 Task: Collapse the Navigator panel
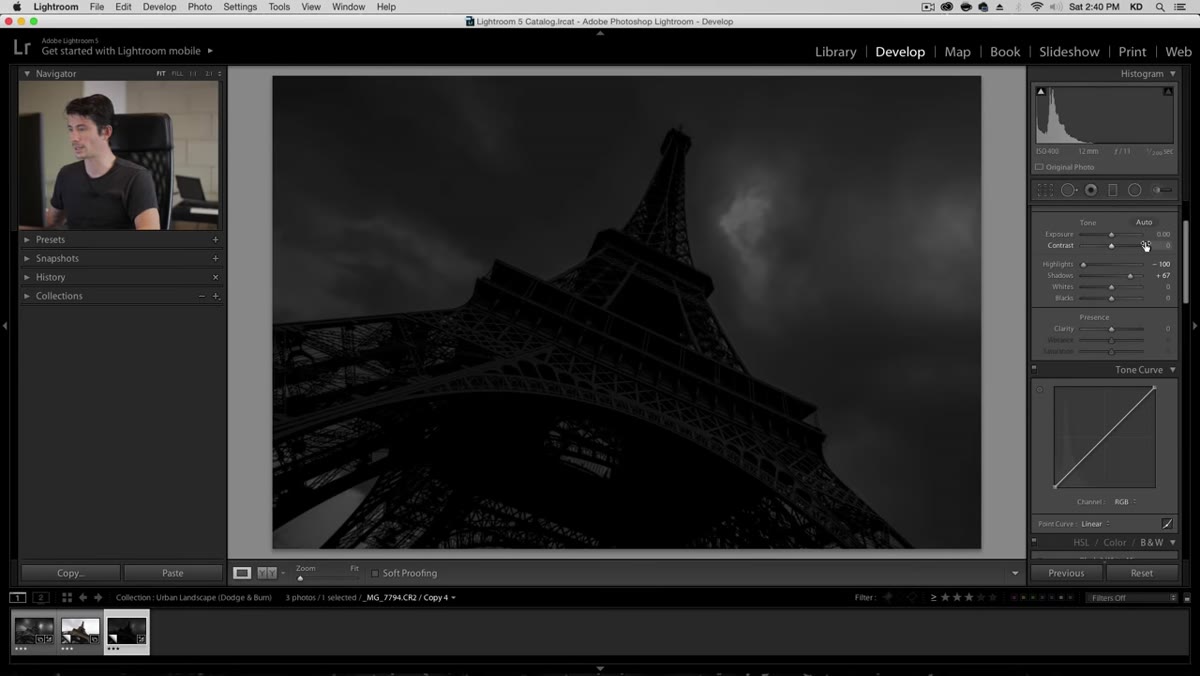(x=27, y=74)
